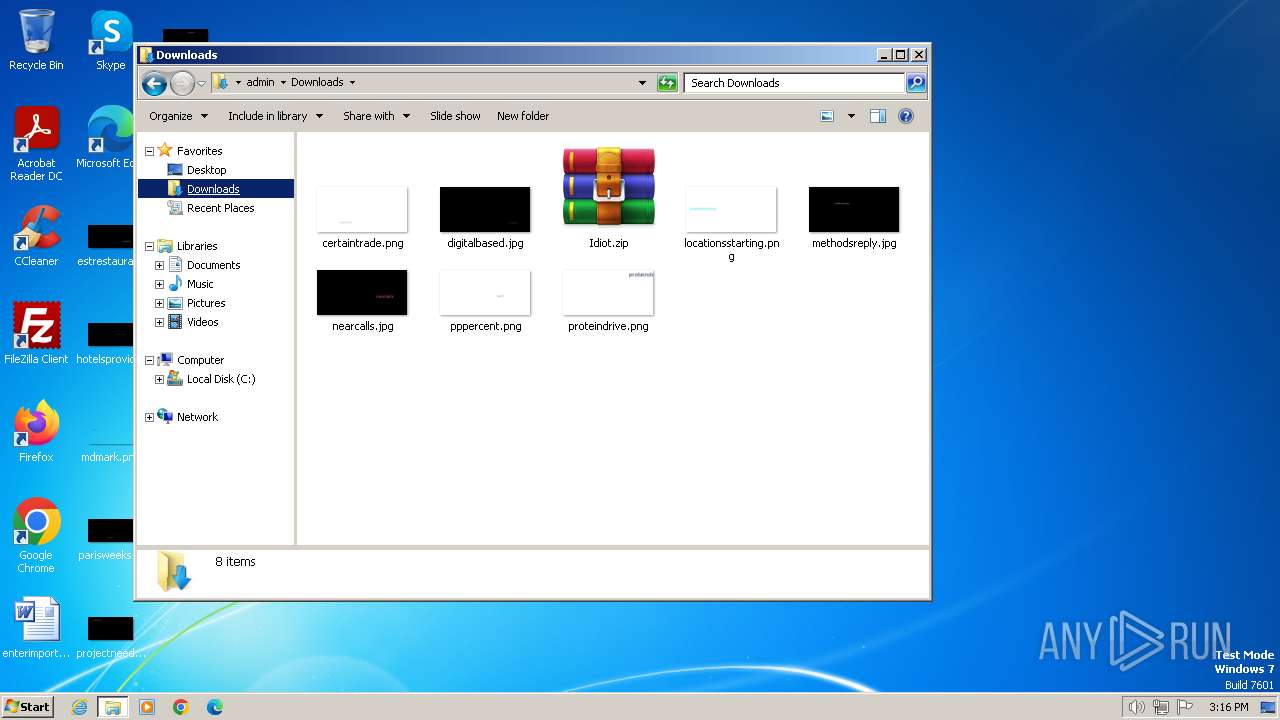Expand the Pictures library node
1280x720 pixels.
tap(159, 303)
